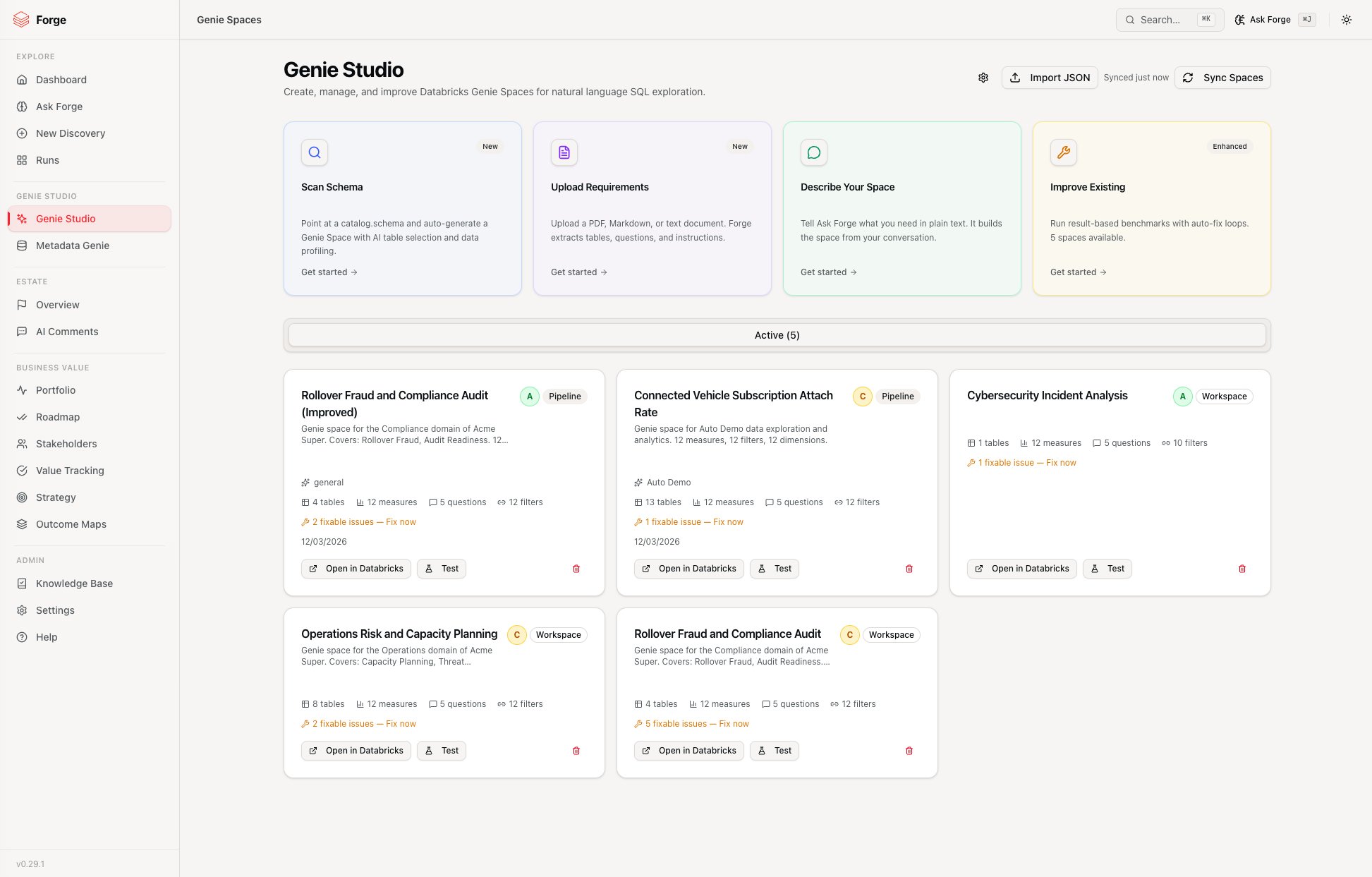Viewport: 1372px width, 877px height.
Task: Open Metadata Genie page
Action: (89, 246)
